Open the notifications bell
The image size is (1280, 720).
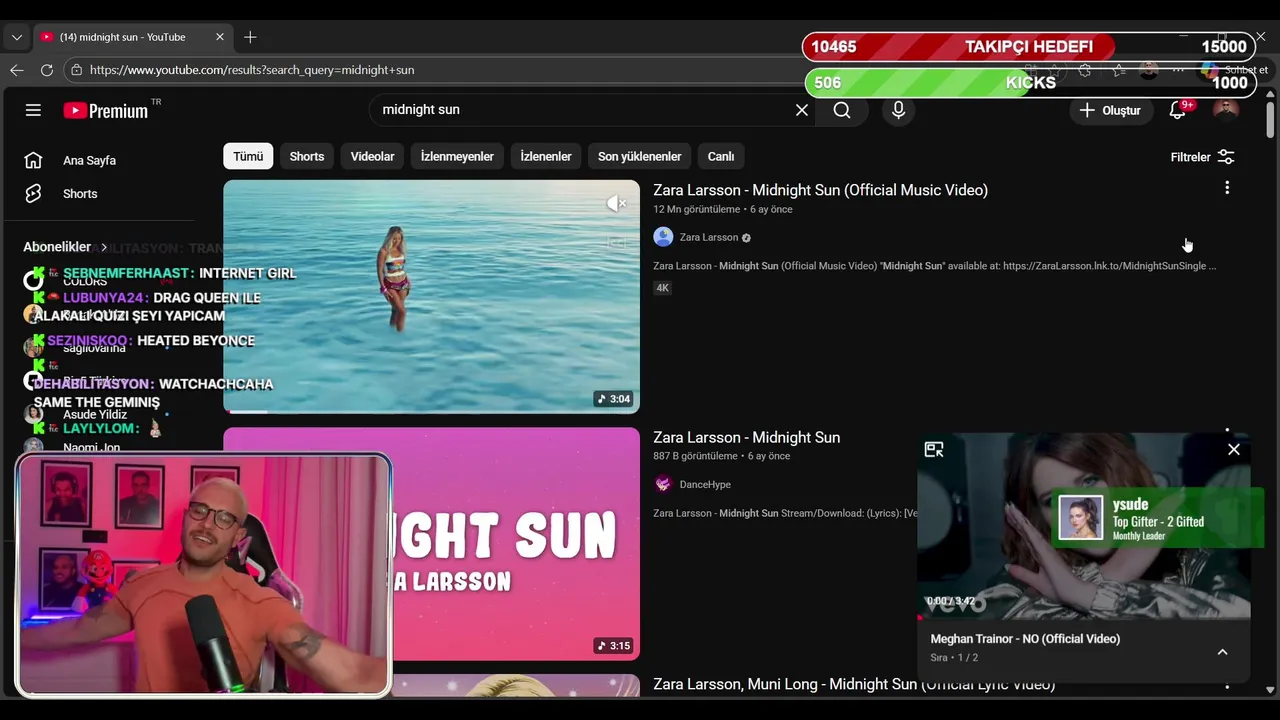pyautogui.click(x=1178, y=110)
